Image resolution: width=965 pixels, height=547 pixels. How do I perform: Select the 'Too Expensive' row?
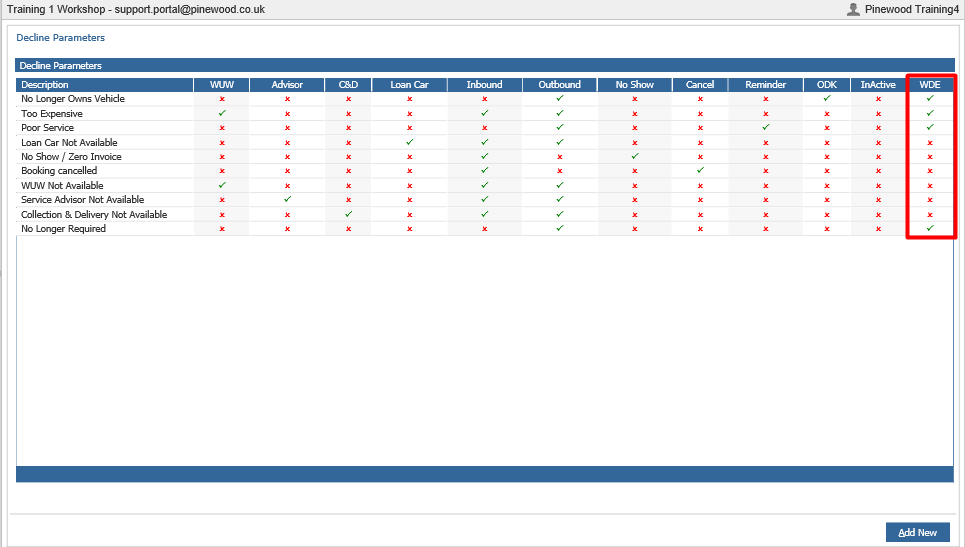(x=485, y=113)
